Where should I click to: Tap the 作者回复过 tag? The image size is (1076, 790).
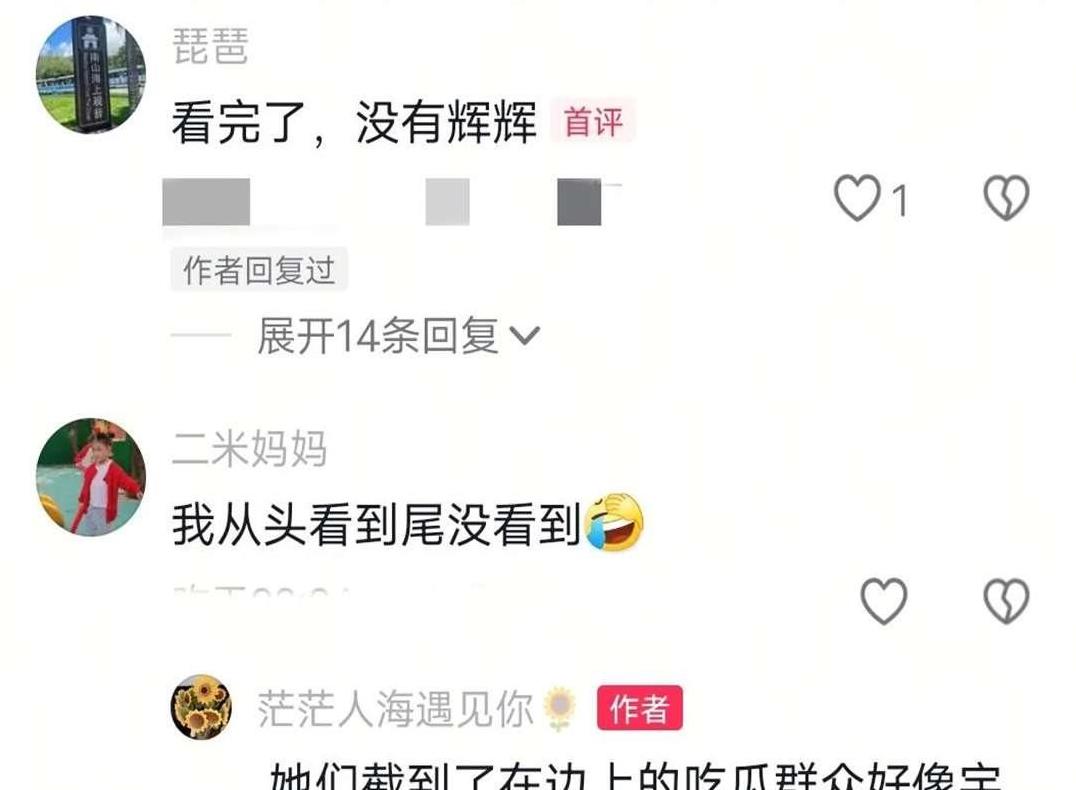tap(259, 269)
